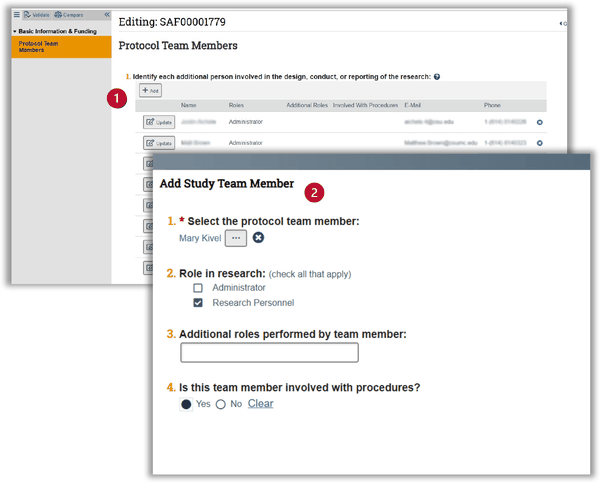
Task: Click Involved With Procedures column header
Action: 365,105
